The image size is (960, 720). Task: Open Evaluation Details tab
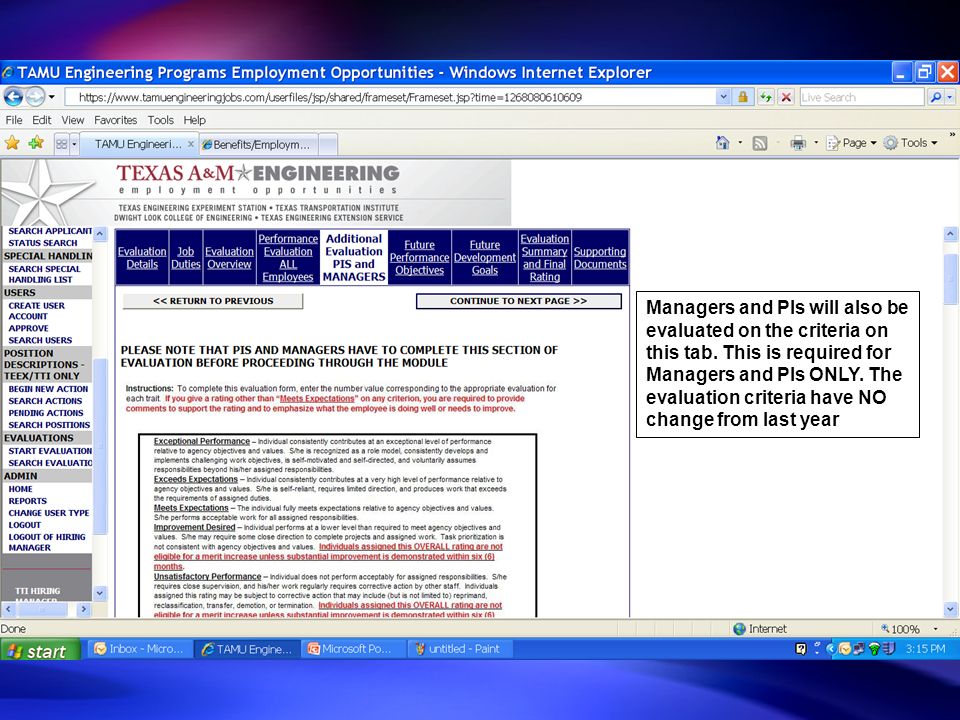142,258
